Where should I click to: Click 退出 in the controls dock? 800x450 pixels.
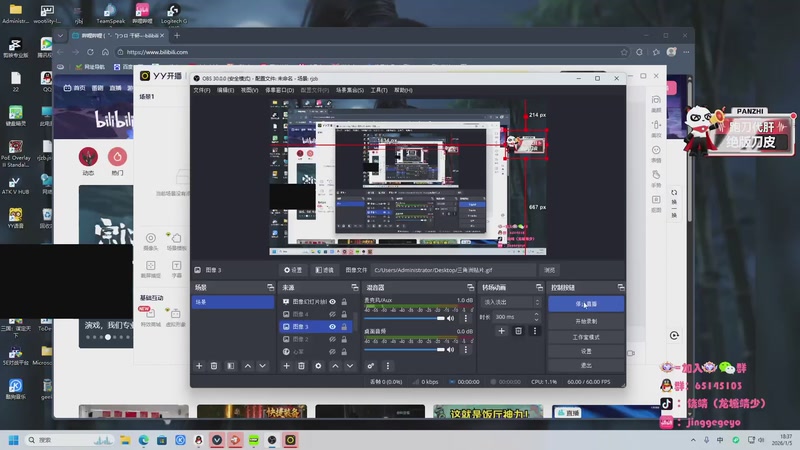coord(586,366)
